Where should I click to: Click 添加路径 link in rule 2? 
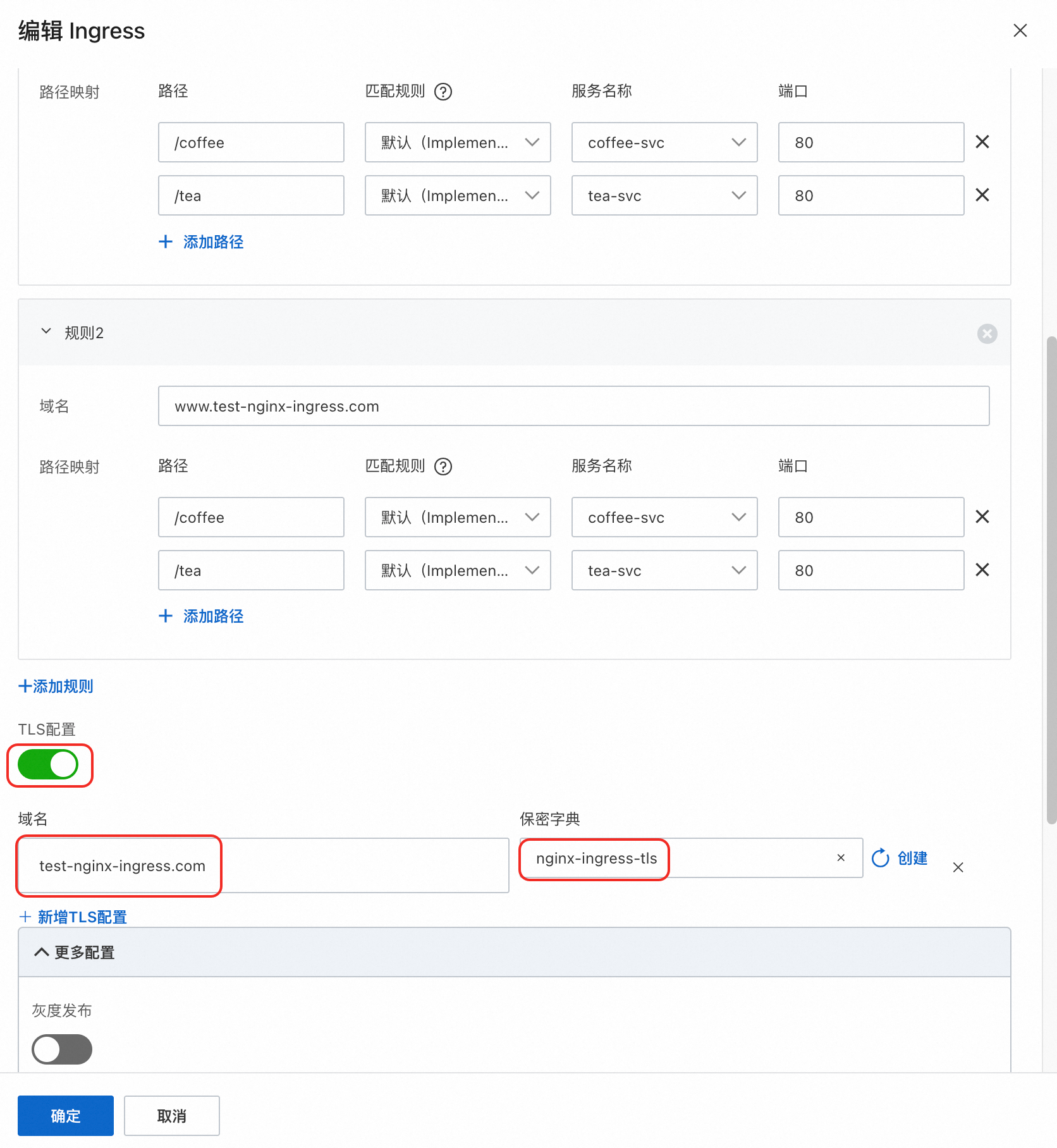(213, 616)
